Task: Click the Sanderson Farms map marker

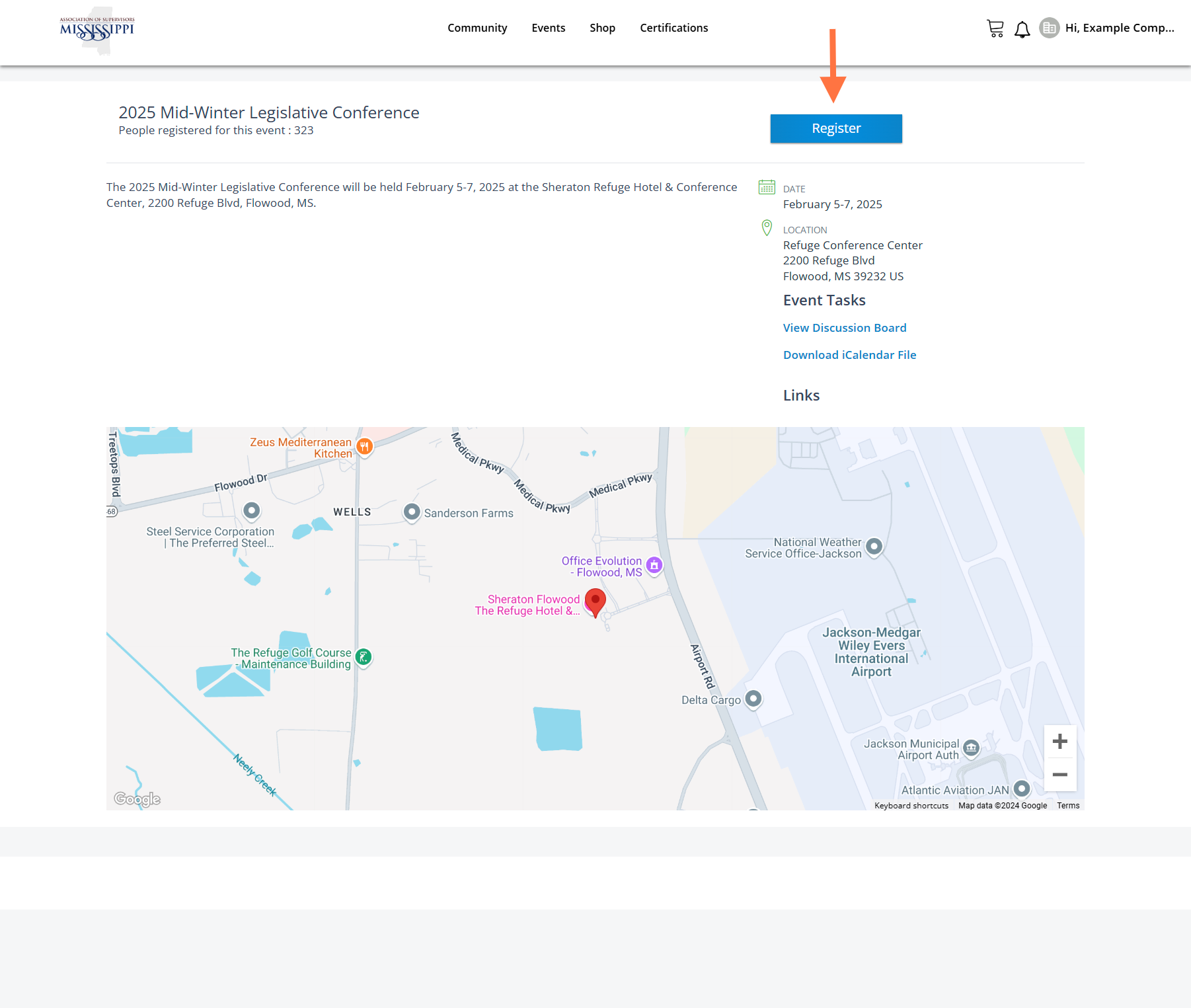Action: click(412, 512)
